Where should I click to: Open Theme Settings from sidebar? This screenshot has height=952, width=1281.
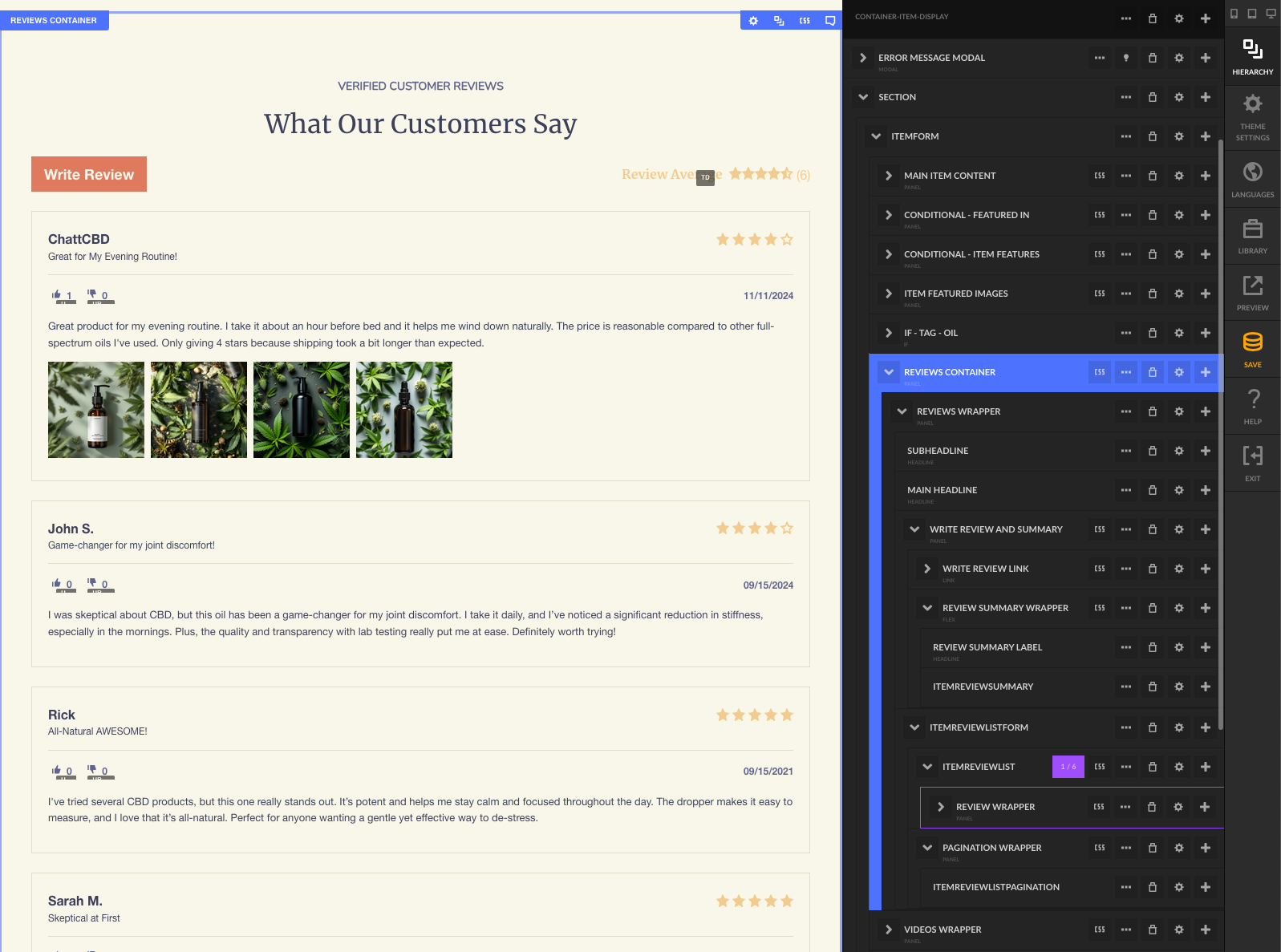(x=1252, y=117)
